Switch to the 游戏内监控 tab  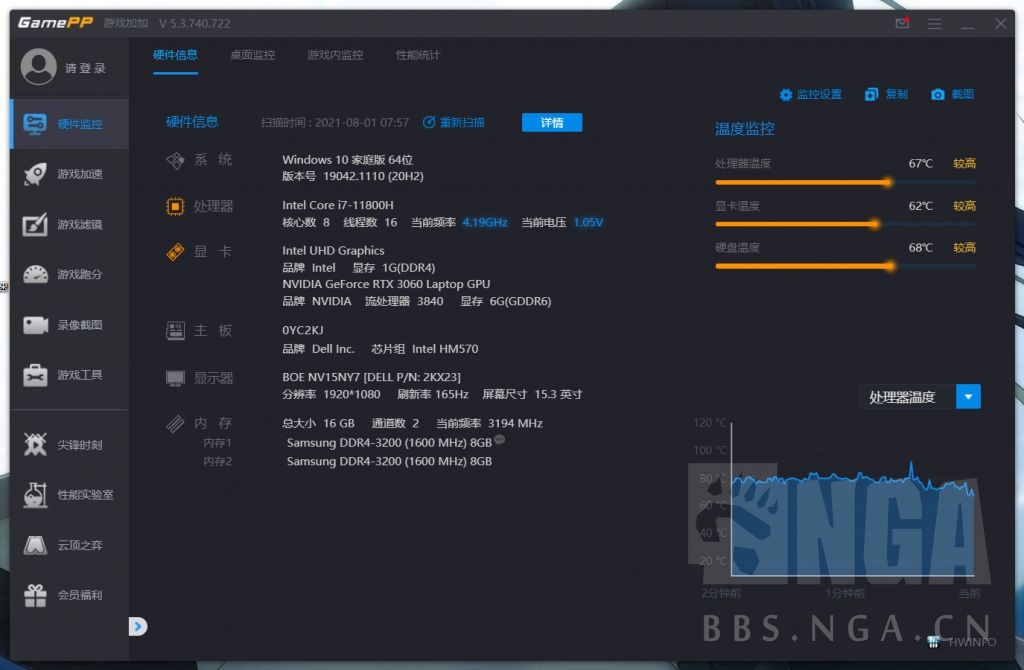pyautogui.click(x=335, y=55)
